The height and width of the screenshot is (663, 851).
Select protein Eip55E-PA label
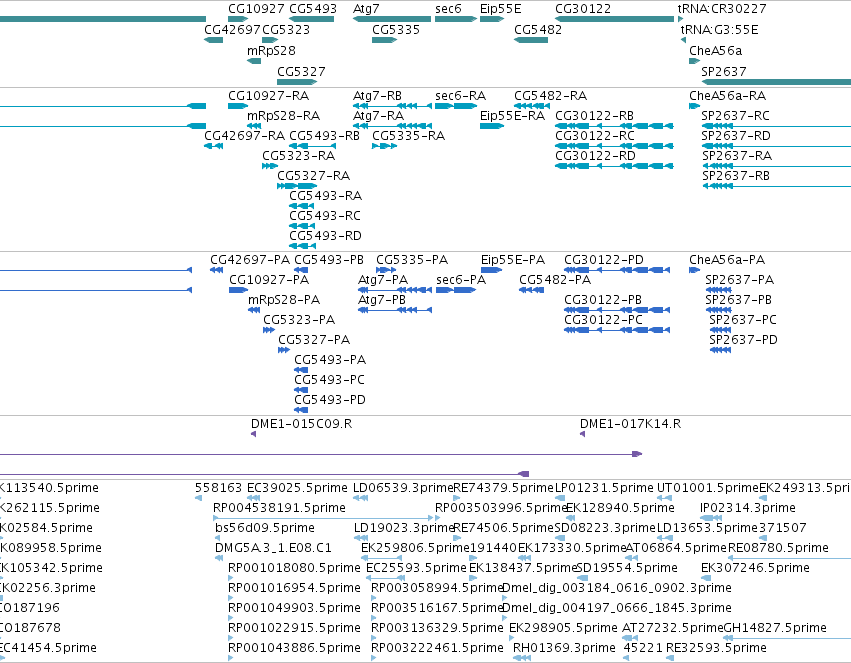coord(512,260)
